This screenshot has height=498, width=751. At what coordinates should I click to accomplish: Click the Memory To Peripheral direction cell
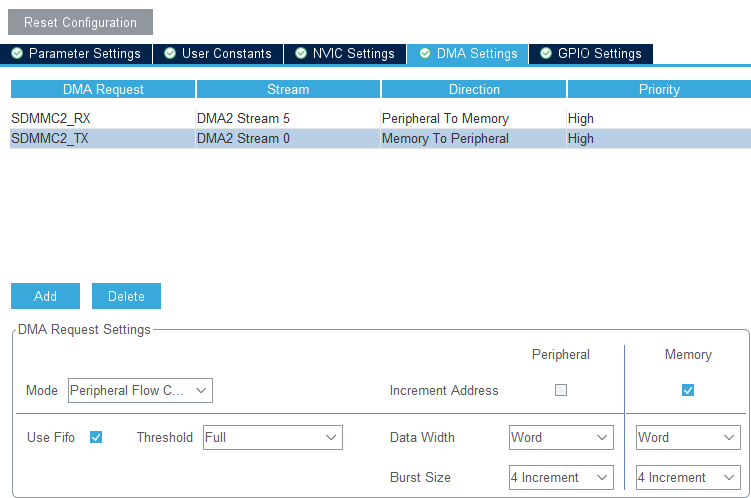tap(474, 138)
